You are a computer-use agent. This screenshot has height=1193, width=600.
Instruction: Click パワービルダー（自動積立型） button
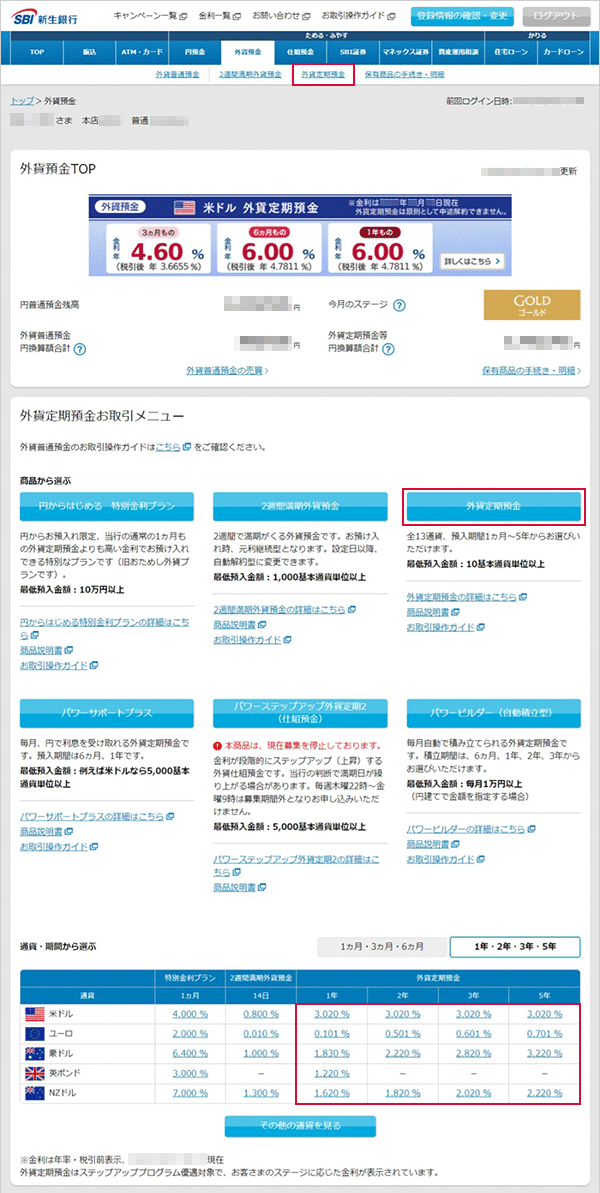(x=494, y=713)
